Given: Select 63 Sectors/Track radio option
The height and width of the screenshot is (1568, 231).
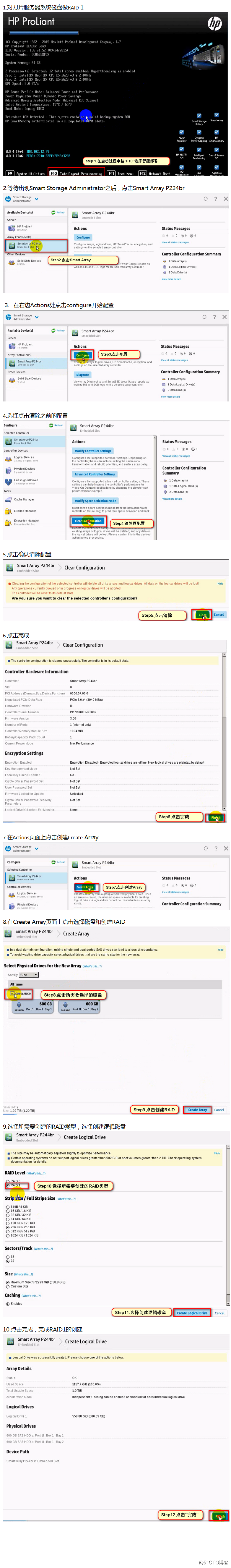Looking at the screenshot, I should pyautogui.click(x=8, y=1256).
